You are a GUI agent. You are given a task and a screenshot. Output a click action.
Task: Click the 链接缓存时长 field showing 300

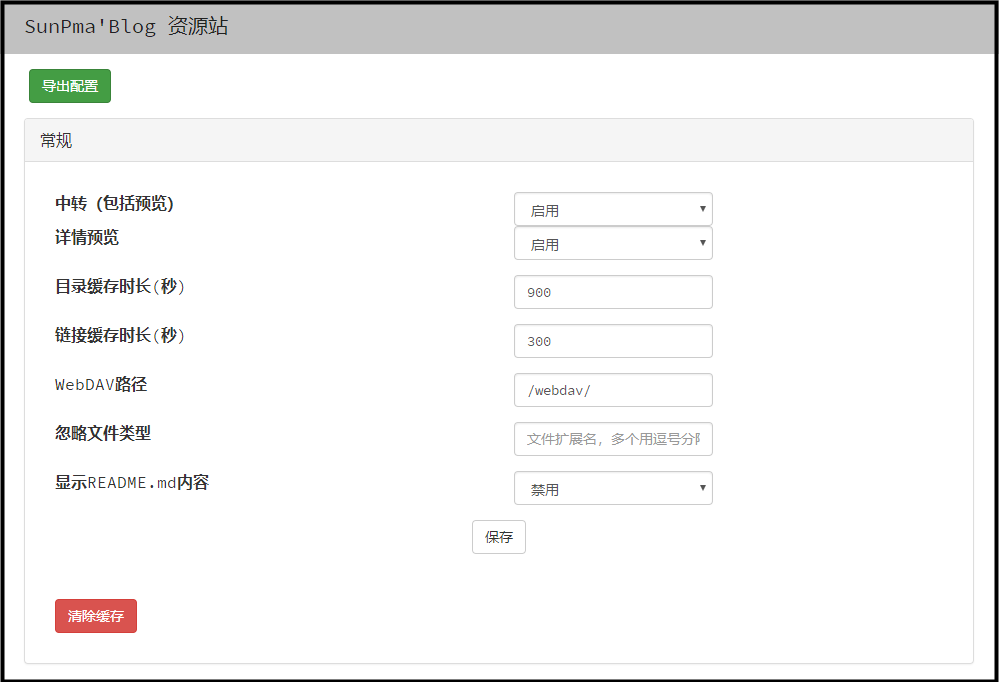click(x=612, y=341)
